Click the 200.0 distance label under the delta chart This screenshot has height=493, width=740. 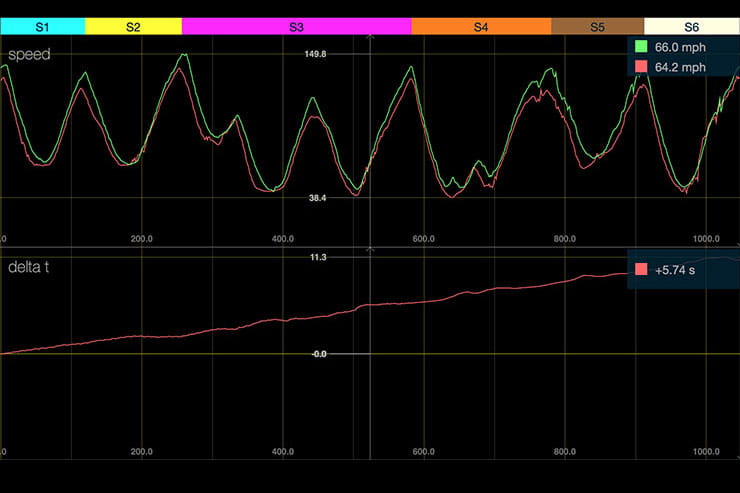point(141,452)
